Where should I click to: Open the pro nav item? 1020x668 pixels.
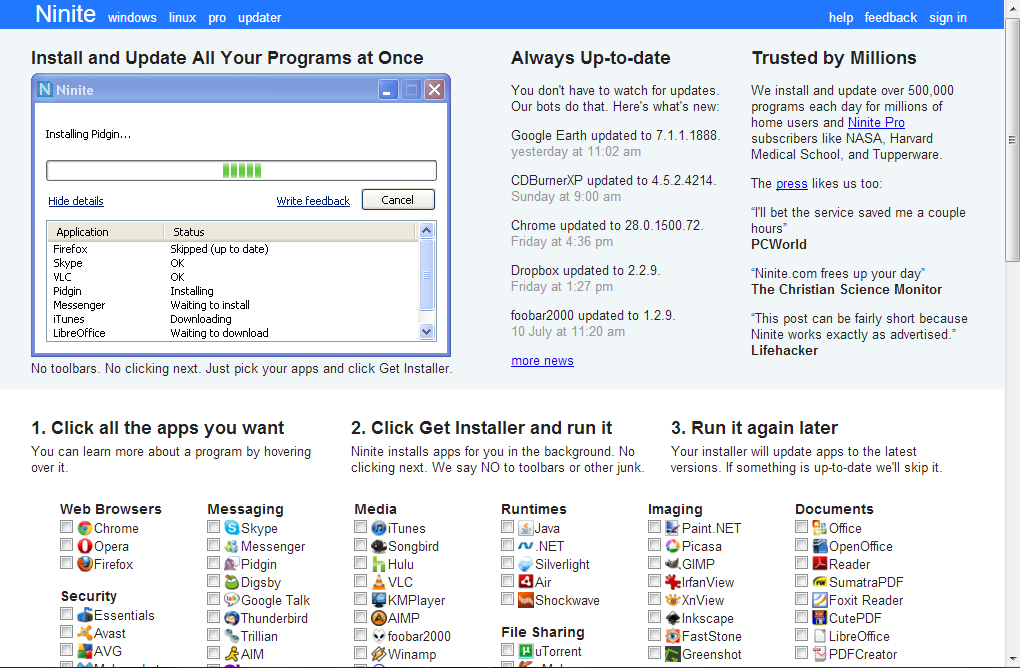[217, 18]
